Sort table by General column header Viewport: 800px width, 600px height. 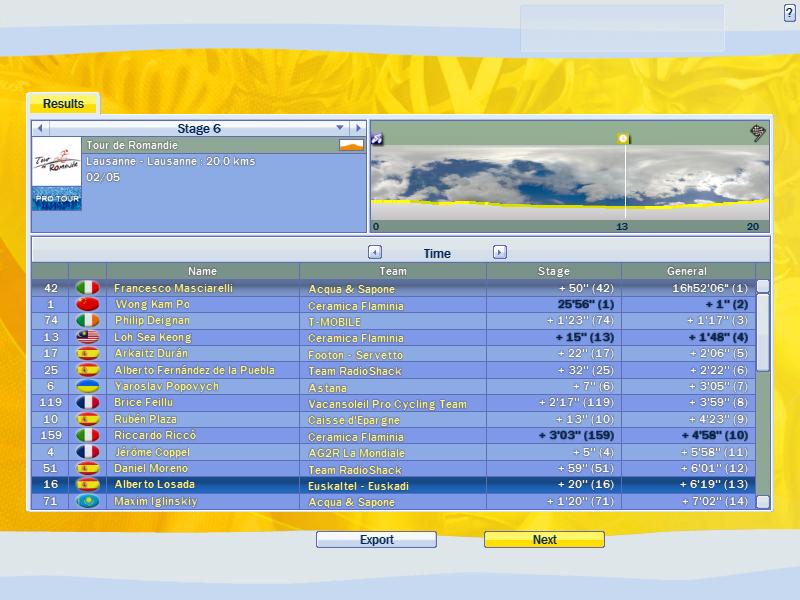(687, 271)
